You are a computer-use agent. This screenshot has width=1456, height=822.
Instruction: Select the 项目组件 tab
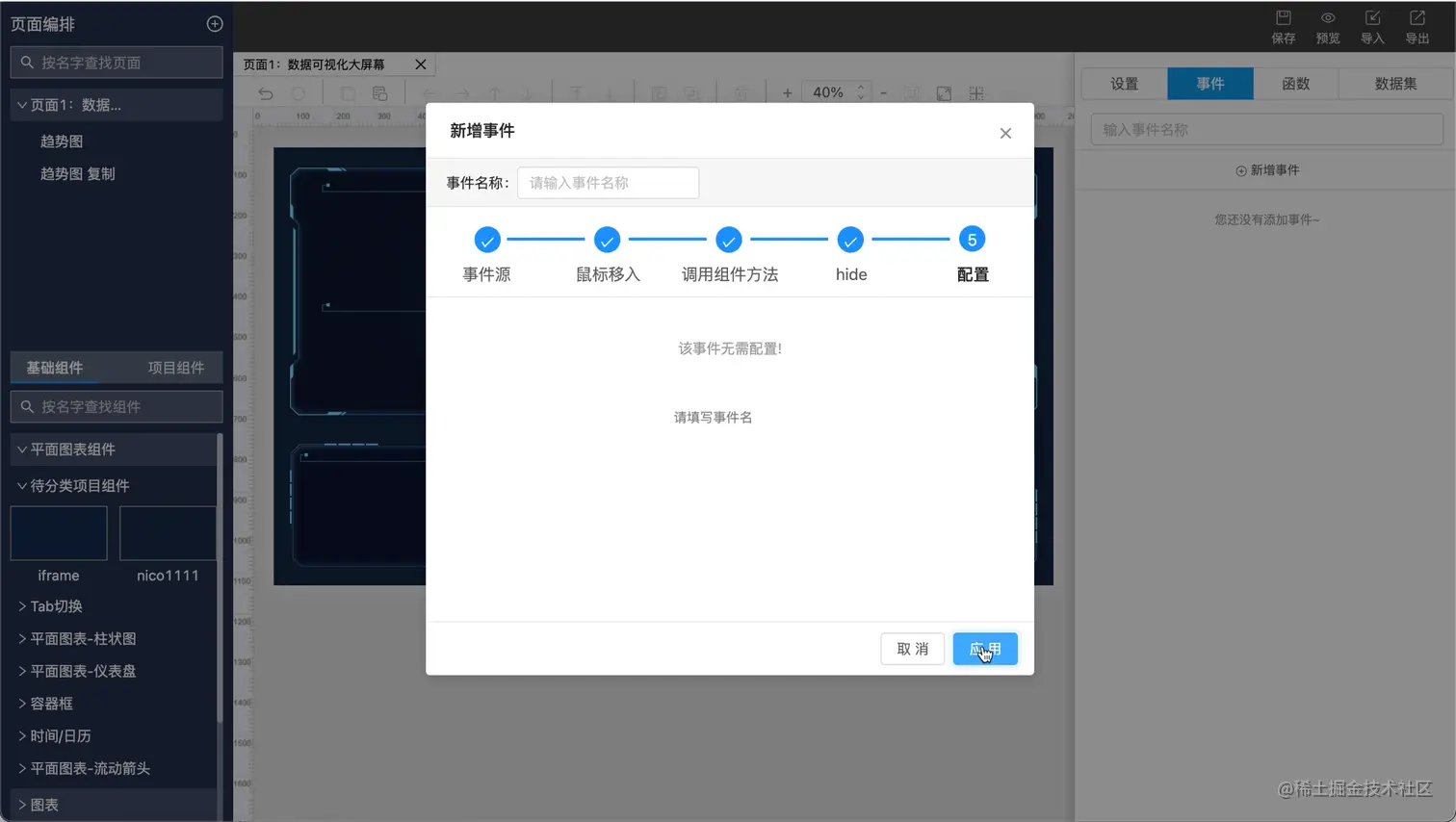176,368
